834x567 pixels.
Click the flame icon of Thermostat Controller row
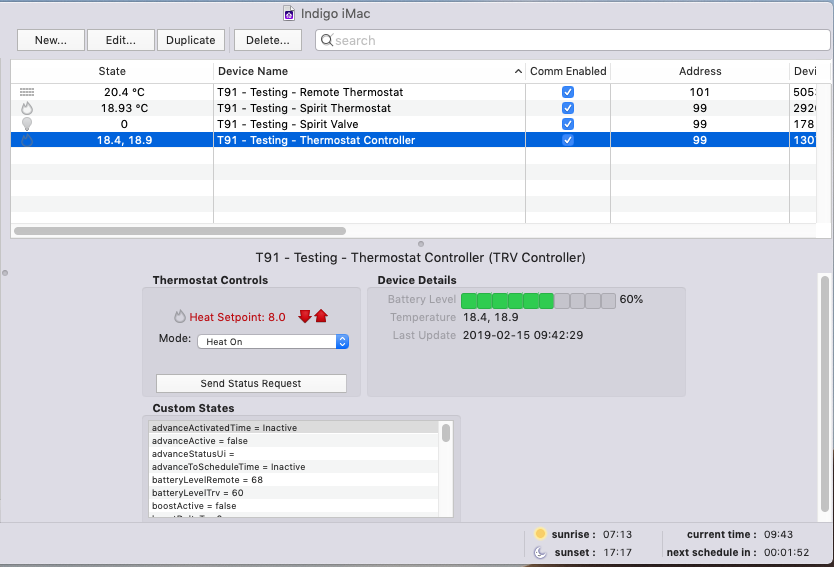[27, 140]
